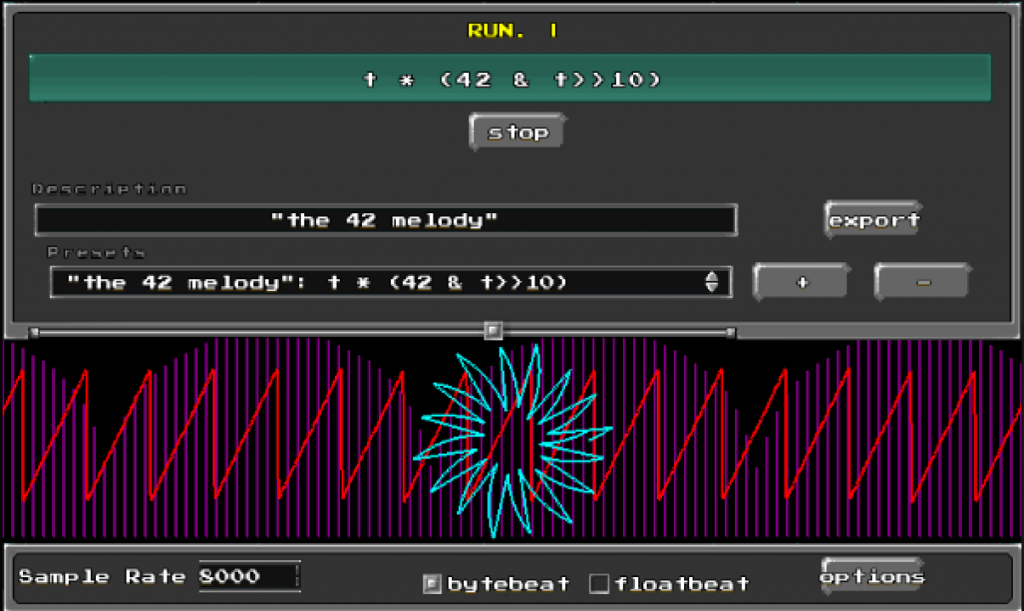Click the - button to remove a preset
The width and height of the screenshot is (1024, 611).
click(x=921, y=282)
